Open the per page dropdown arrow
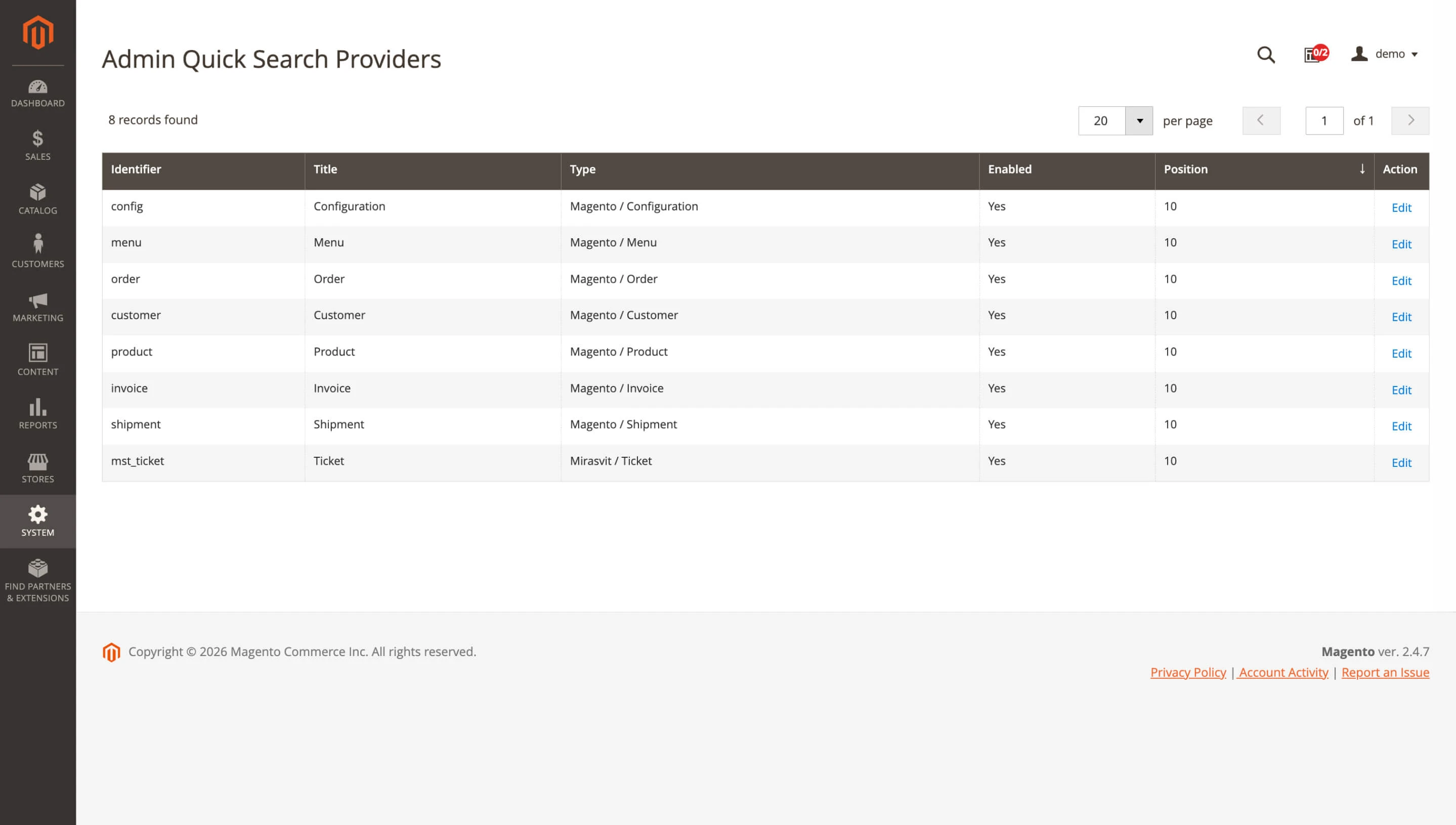The height and width of the screenshot is (825, 1456). coord(1139,121)
